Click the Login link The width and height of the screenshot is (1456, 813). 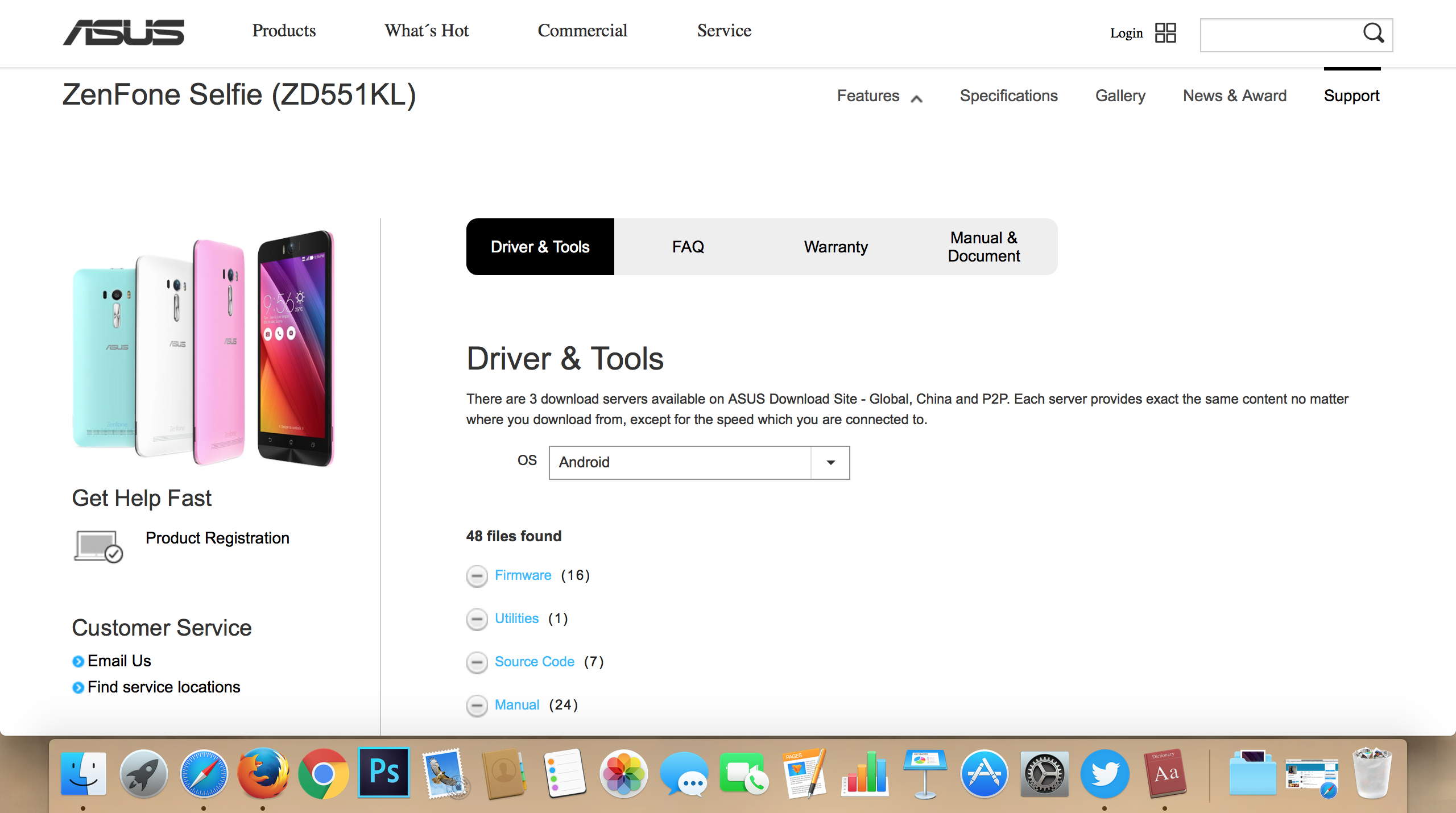click(1126, 33)
